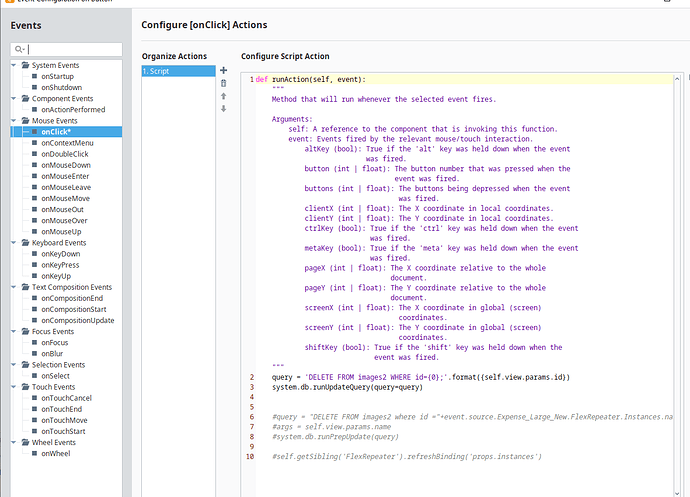
Task: Place cursor on 'DELETE FROM images2' query line 2
Action: (421, 377)
